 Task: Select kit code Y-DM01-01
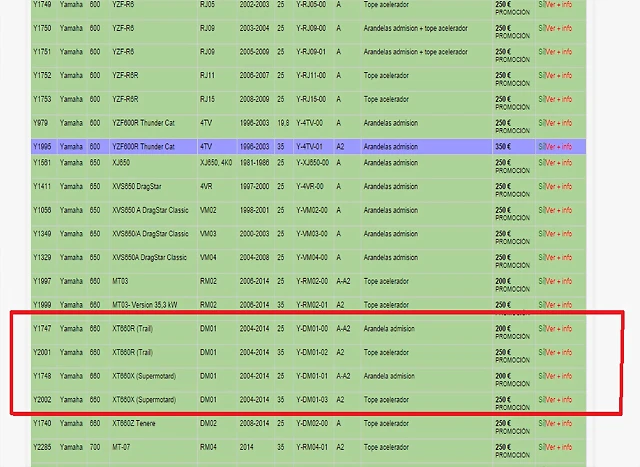pos(312,376)
